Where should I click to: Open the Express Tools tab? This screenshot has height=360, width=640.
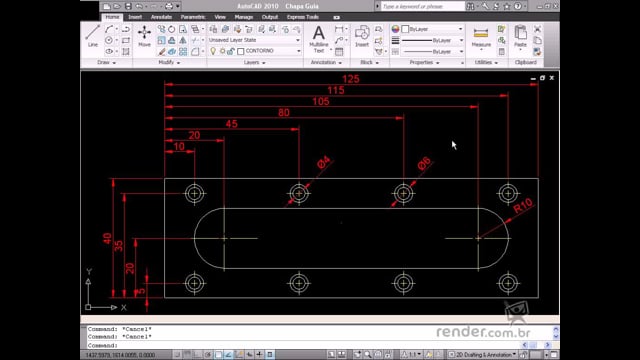[302, 17]
